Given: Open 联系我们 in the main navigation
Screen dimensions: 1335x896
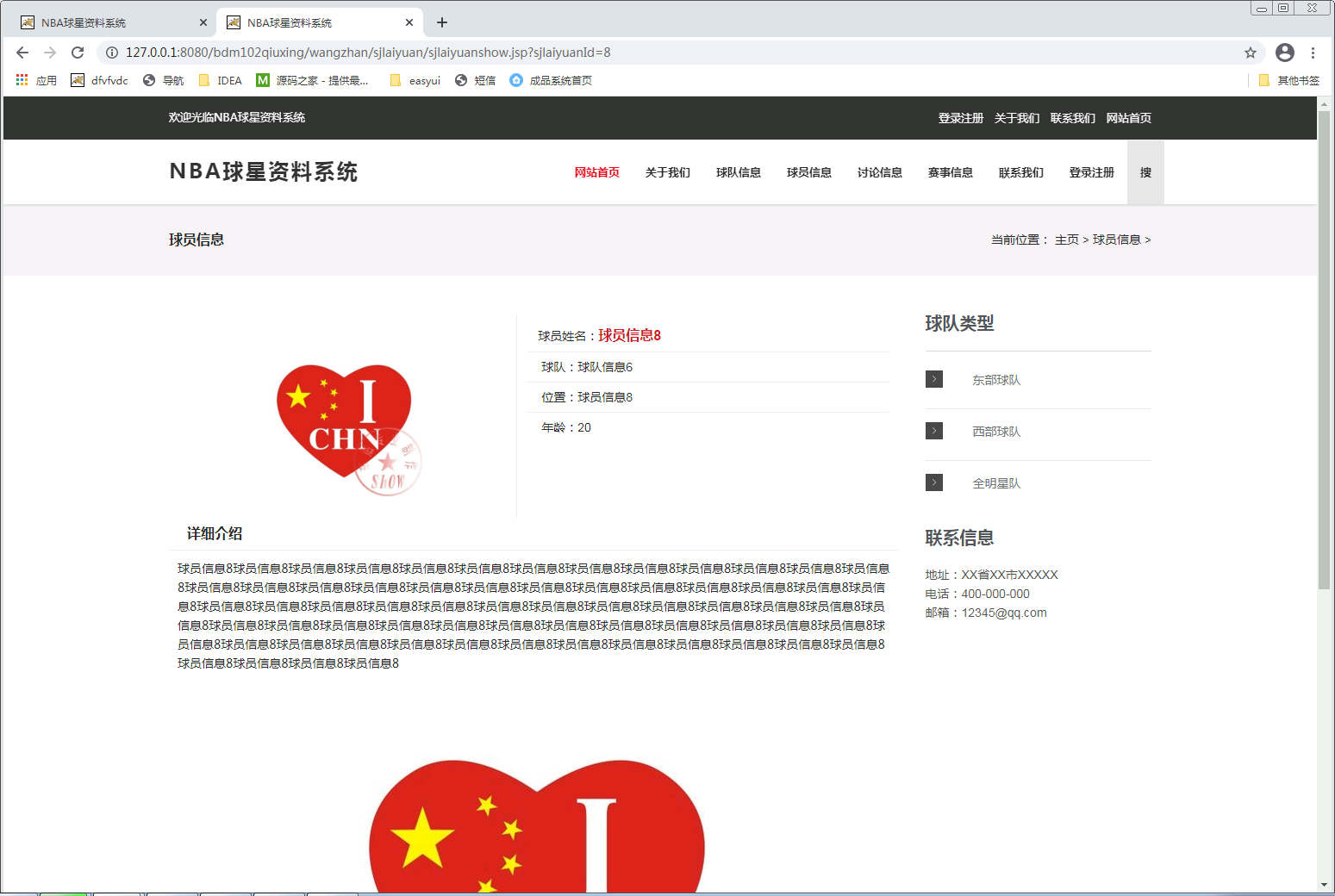Looking at the screenshot, I should 1021,172.
